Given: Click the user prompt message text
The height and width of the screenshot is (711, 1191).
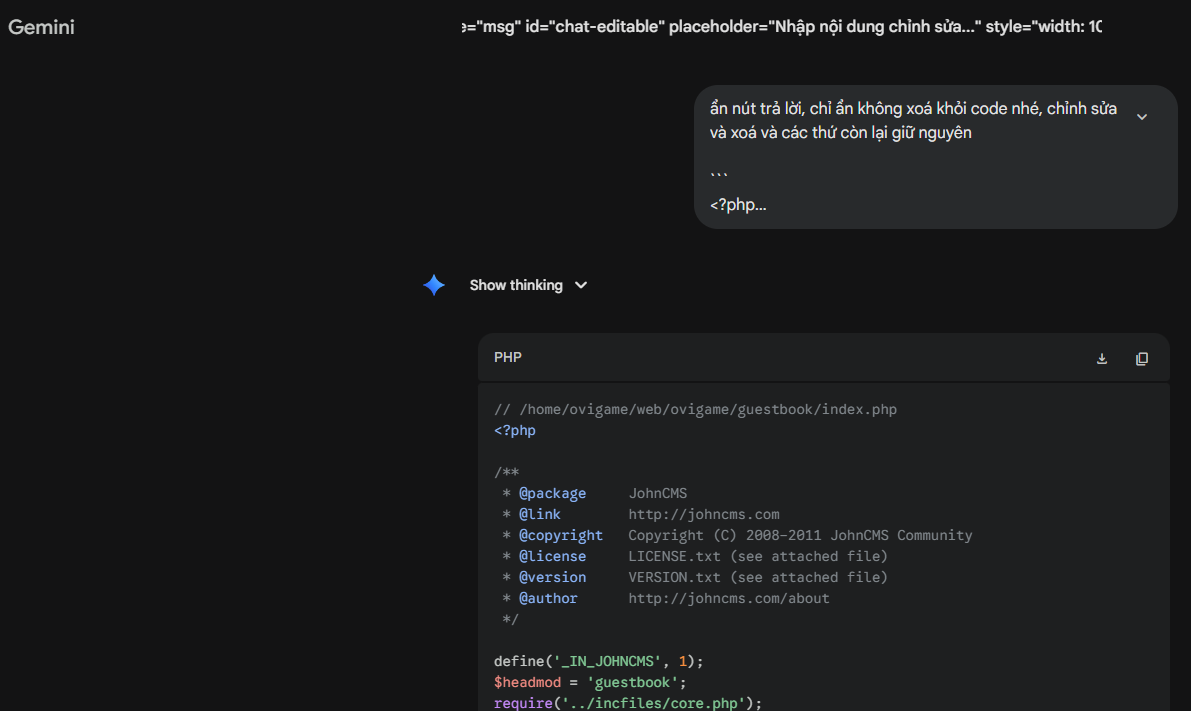Looking at the screenshot, I should 913,120.
